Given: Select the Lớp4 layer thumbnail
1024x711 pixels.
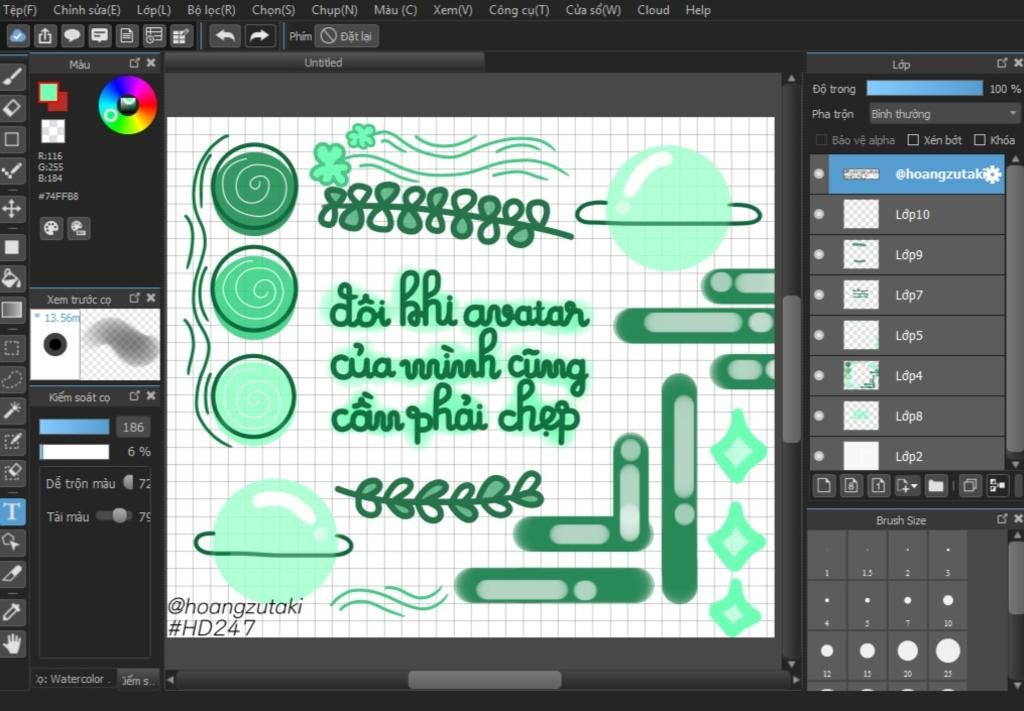Looking at the screenshot, I should click(x=861, y=375).
